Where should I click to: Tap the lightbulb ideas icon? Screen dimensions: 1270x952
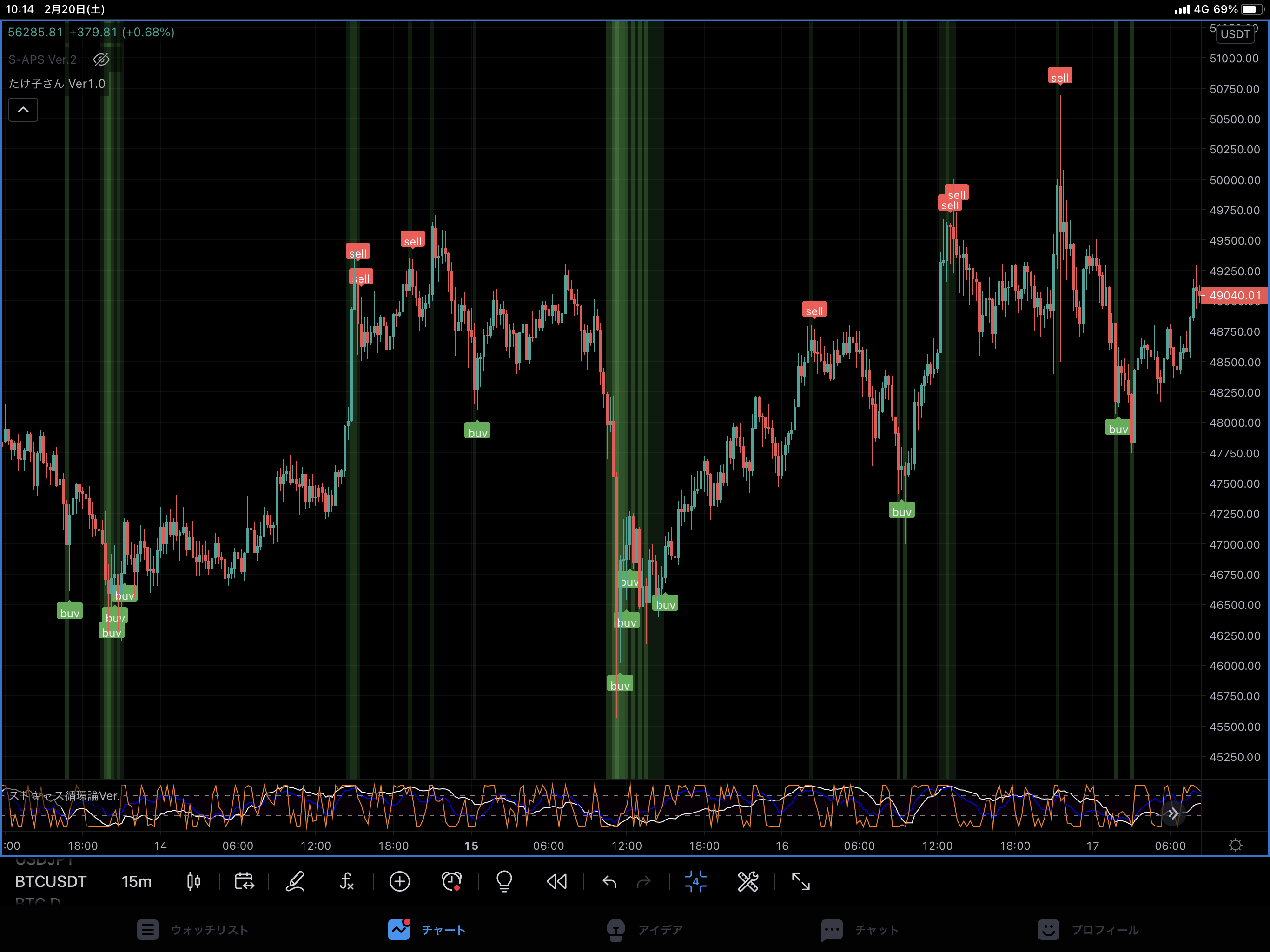click(x=504, y=881)
